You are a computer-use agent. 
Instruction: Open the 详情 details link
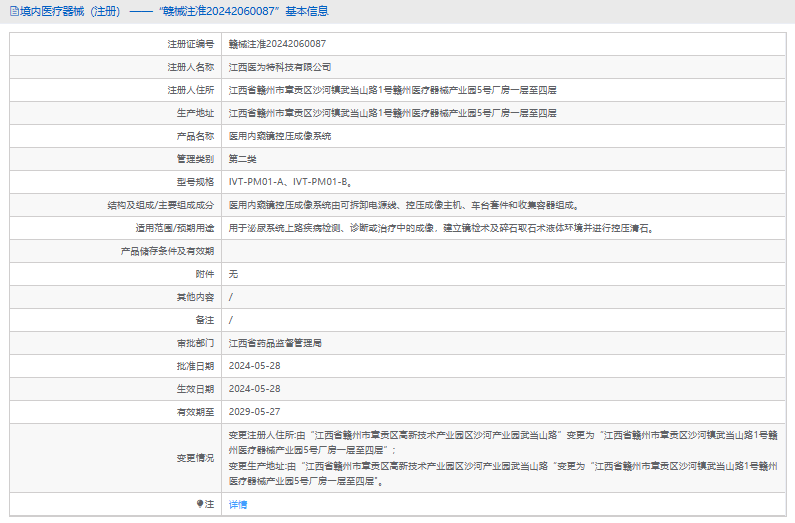click(238, 504)
